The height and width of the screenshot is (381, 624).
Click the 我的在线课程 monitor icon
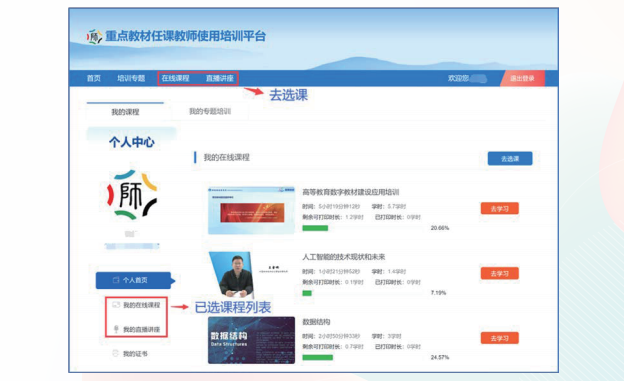pyautogui.click(x=116, y=305)
